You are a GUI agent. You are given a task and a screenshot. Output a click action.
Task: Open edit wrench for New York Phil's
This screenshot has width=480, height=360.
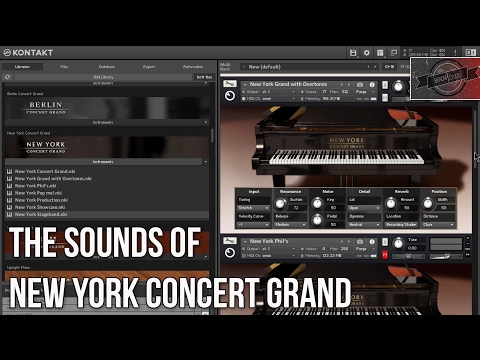point(230,240)
